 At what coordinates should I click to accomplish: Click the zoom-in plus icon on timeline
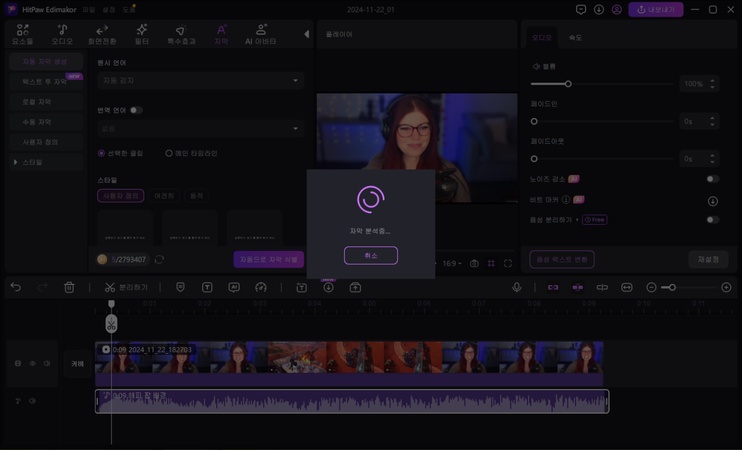coord(726,288)
